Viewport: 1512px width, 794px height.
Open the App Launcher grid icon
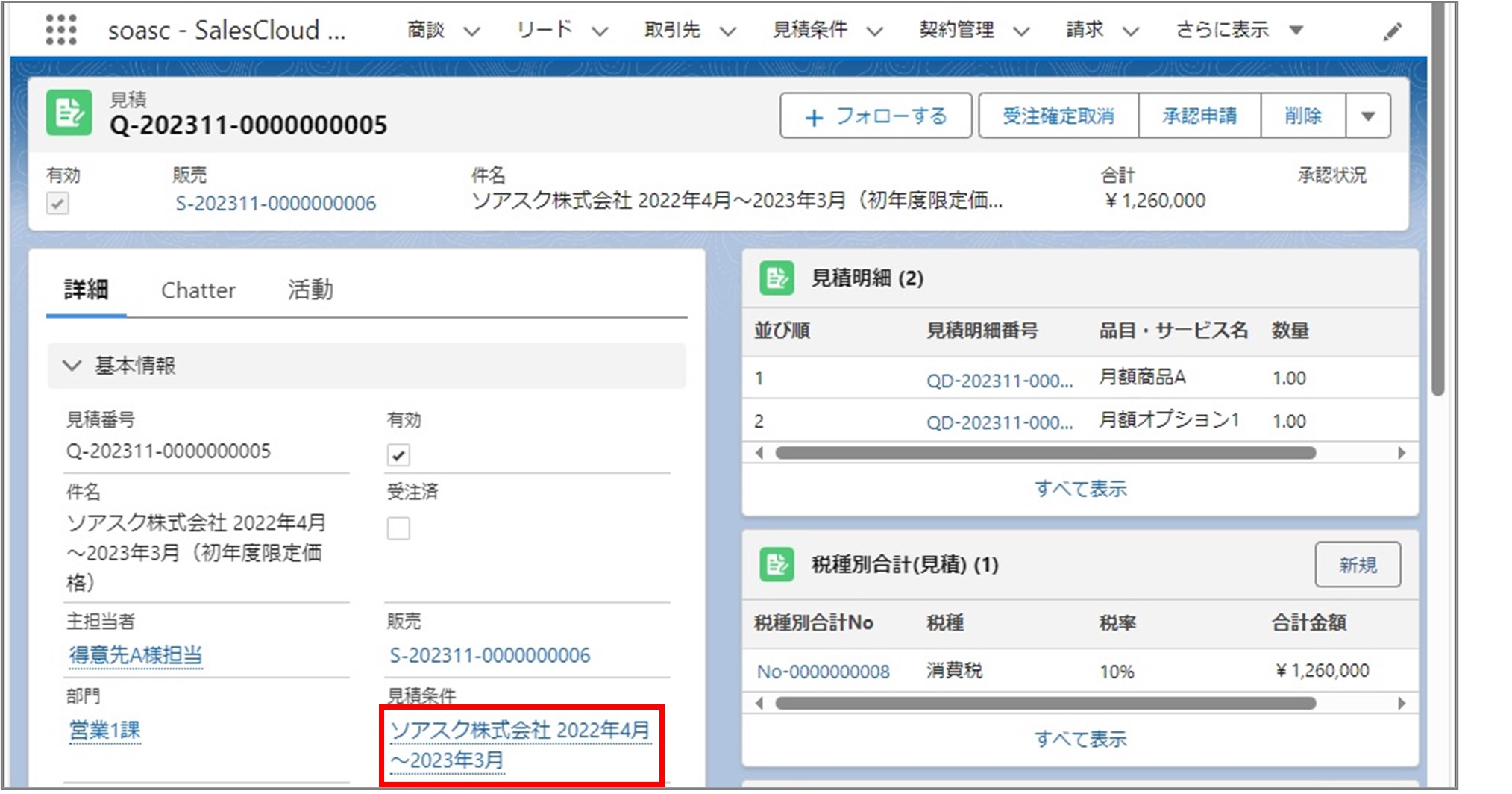(x=61, y=30)
